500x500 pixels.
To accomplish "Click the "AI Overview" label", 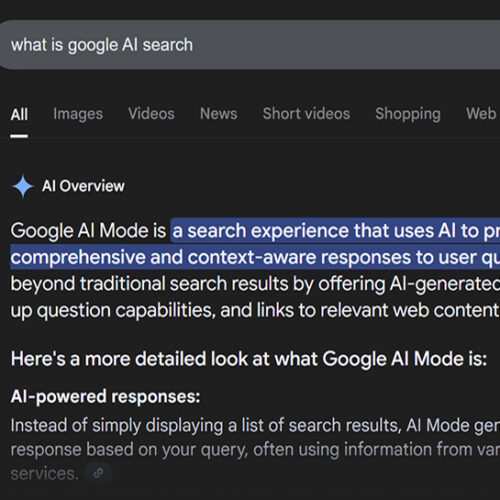I will pos(83,186).
